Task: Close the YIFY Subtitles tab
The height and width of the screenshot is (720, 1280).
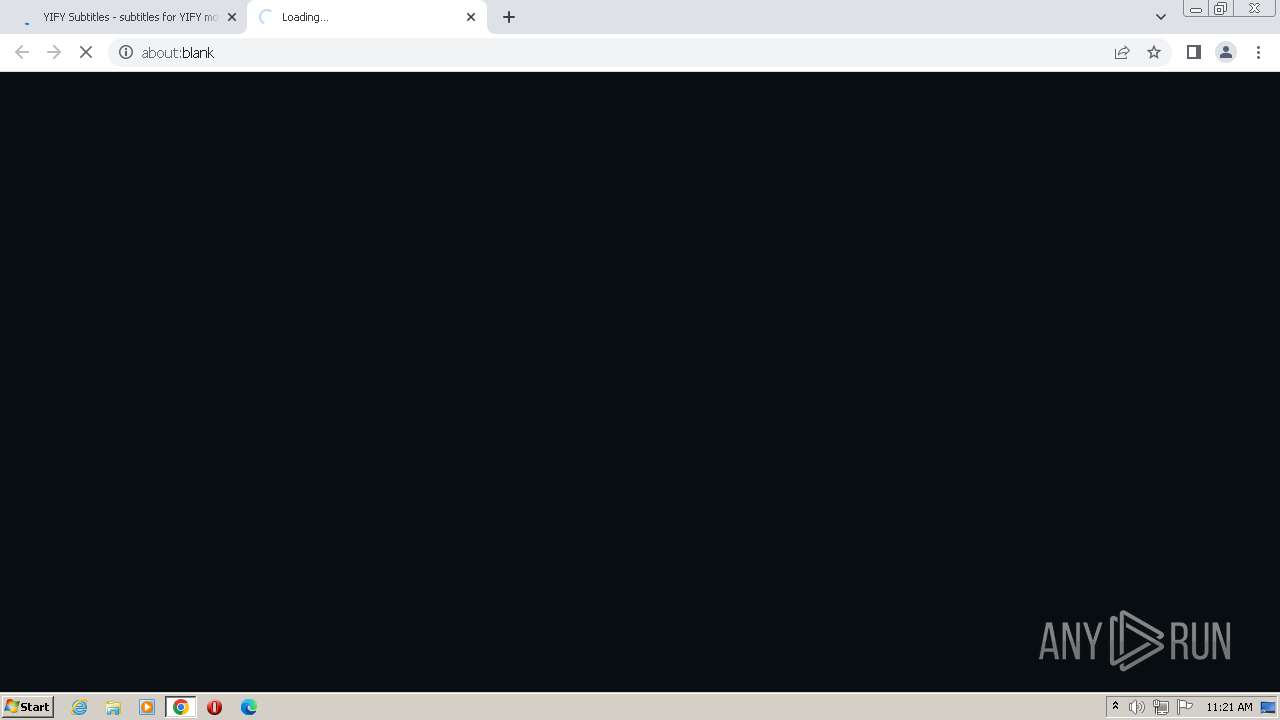Action: 232,17
